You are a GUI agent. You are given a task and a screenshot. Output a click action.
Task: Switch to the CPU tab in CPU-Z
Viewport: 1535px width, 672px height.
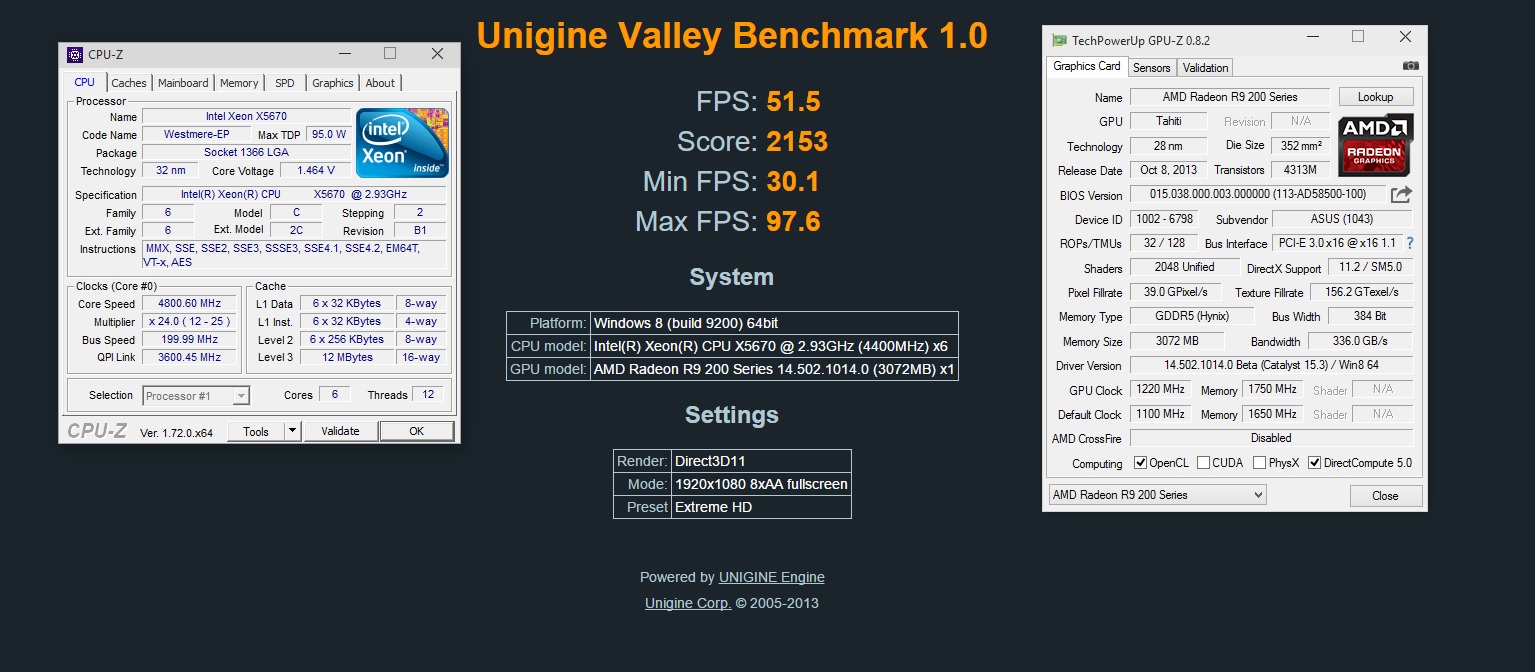pyautogui.click(x=85, y=82)
